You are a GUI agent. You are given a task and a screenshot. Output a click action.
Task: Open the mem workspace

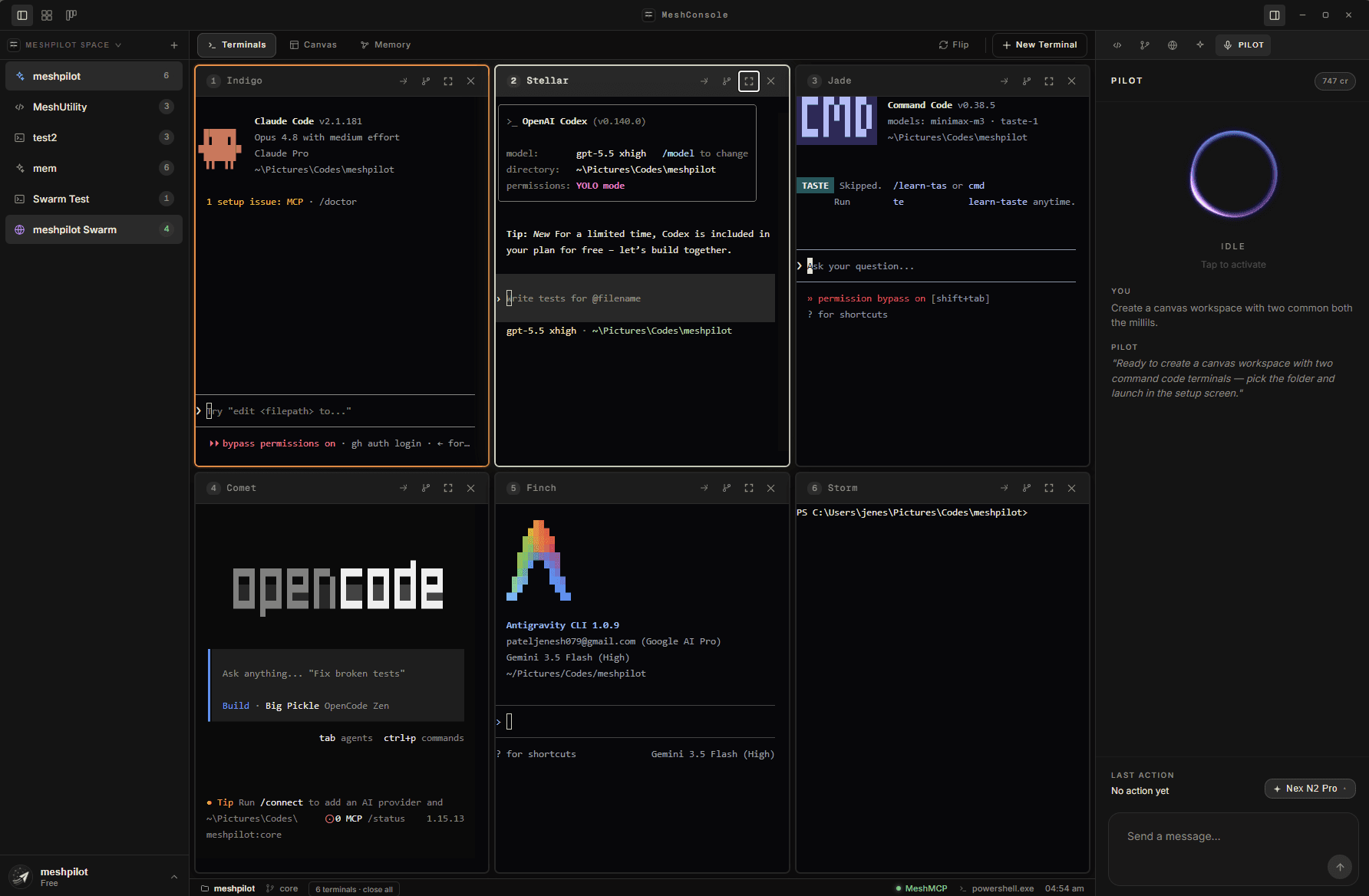tap(94, 168)
